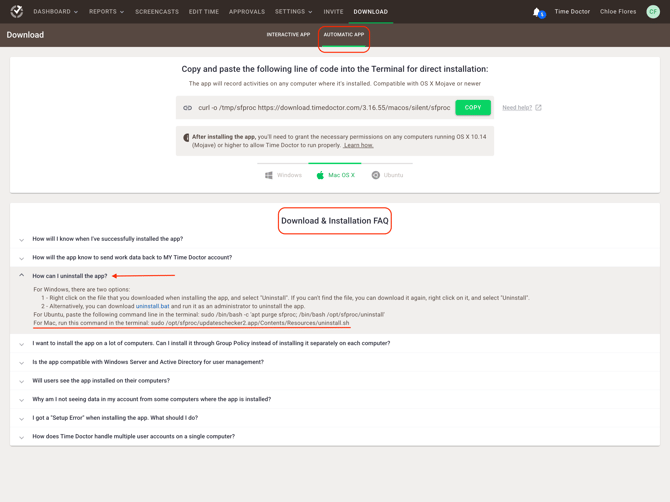Click the Chloe Flores user name
Screen dimensions: 670x502
618,12
